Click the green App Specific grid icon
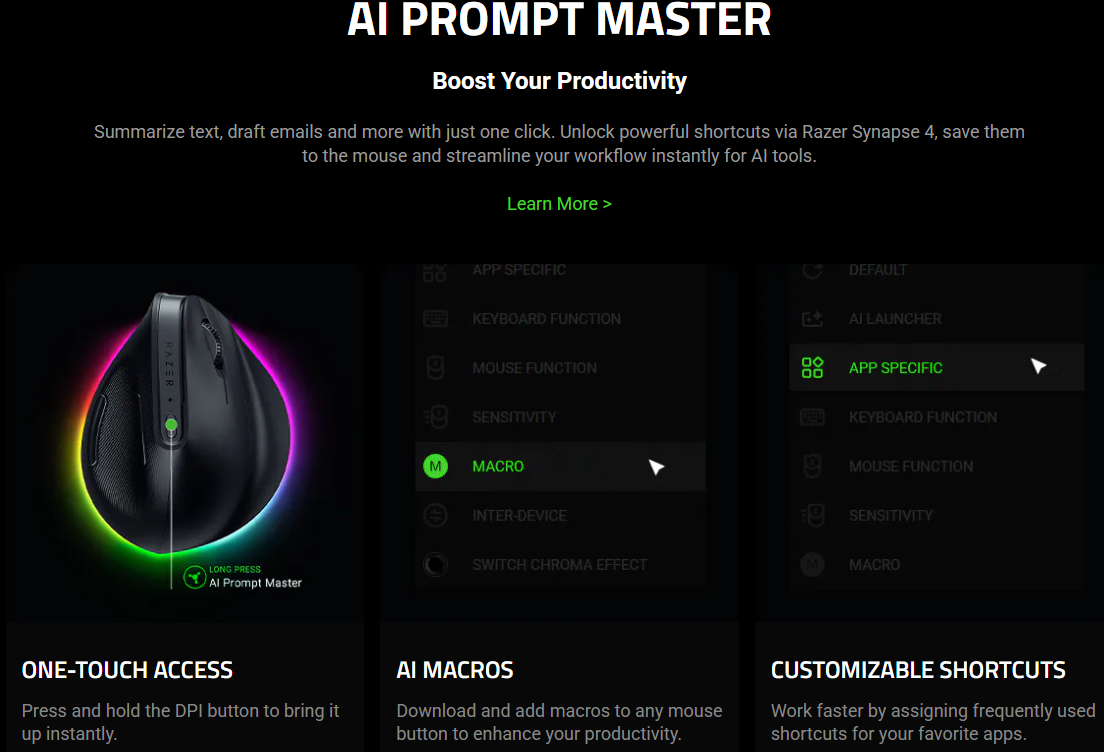The image size is (1104, 752). tap(812, 368)
